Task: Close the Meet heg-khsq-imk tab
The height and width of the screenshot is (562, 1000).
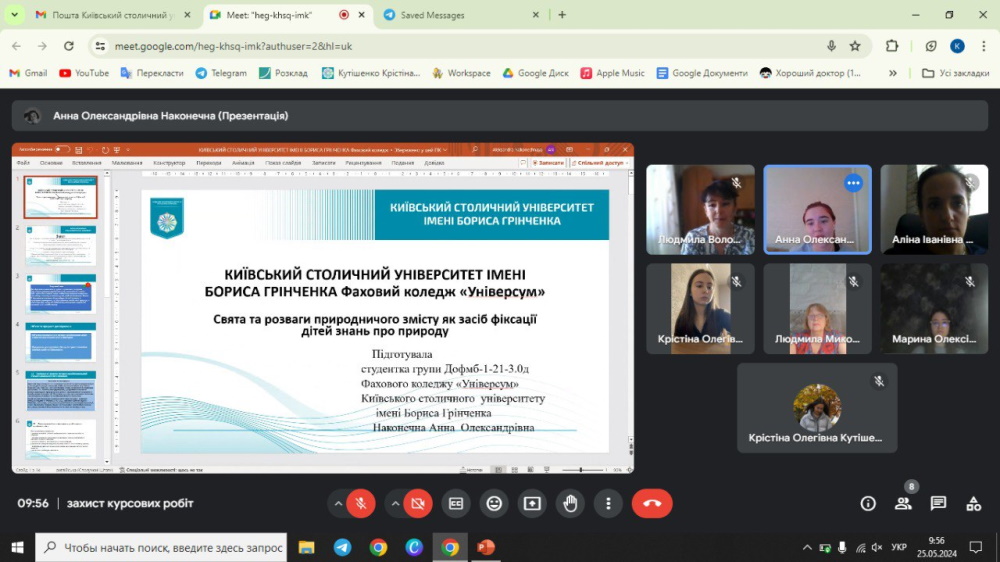Action: (x=362, y=15)
